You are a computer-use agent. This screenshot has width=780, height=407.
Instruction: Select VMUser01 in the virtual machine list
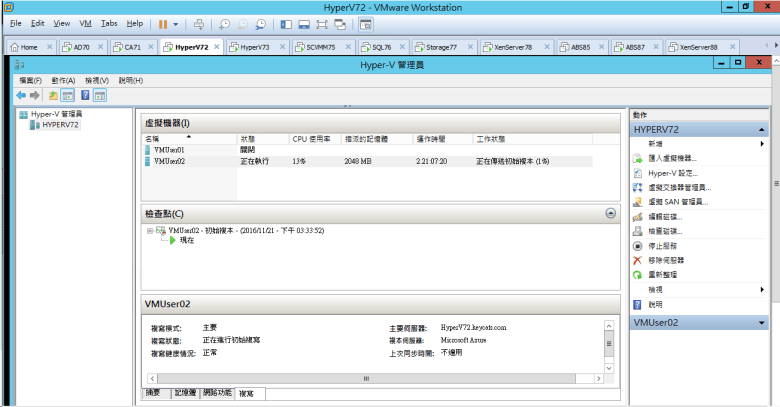[169, 149]
